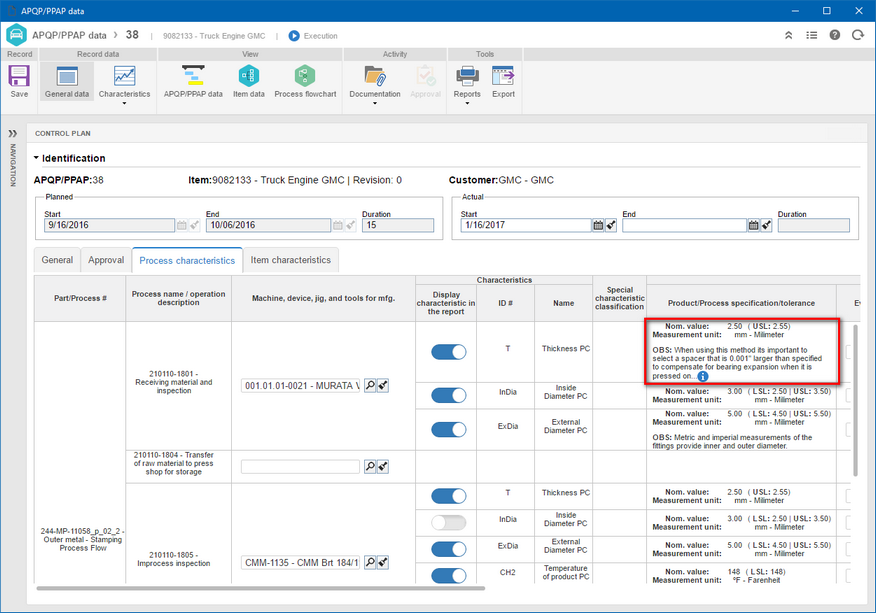The width and height of the screenshot is (876, 613).
Task: Clear the MURATA machine field
Action: coord(383,386)
